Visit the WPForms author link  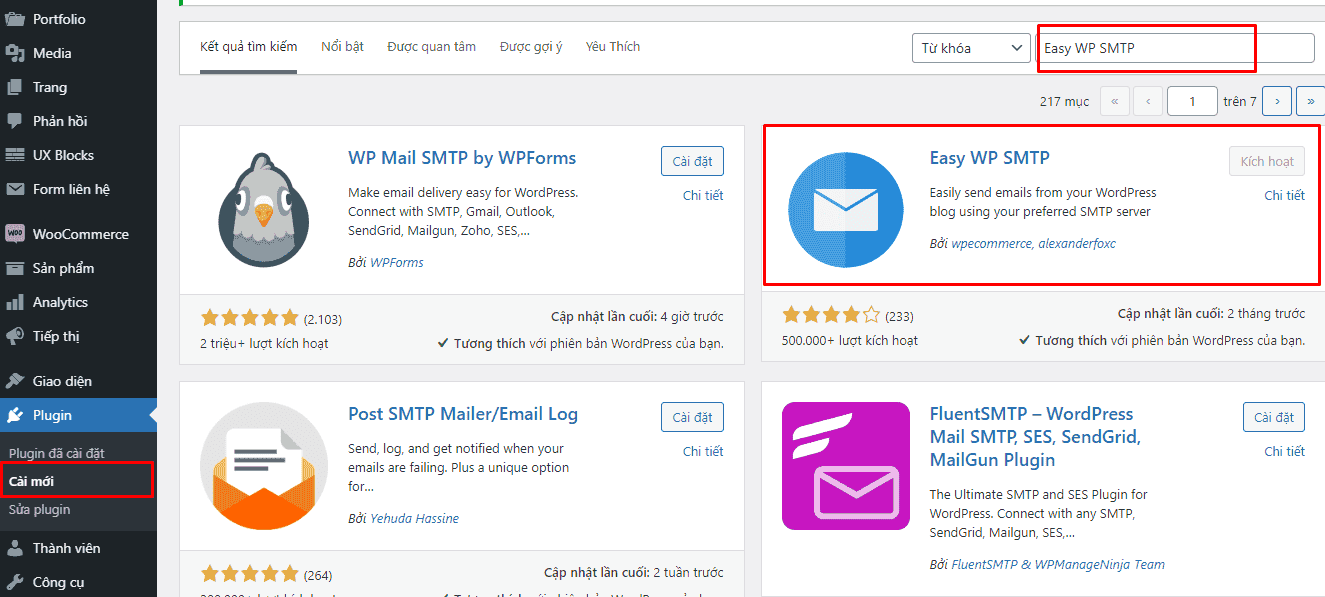[397, 262]
